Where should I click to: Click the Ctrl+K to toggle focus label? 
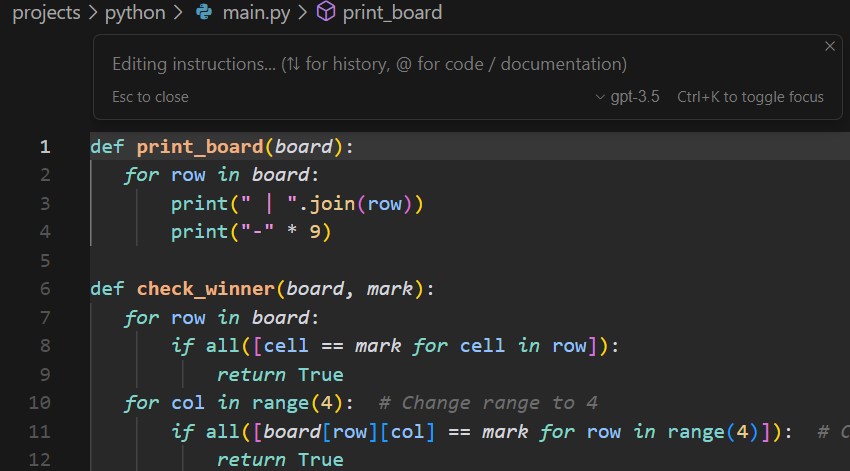click(x=750, y=97)
